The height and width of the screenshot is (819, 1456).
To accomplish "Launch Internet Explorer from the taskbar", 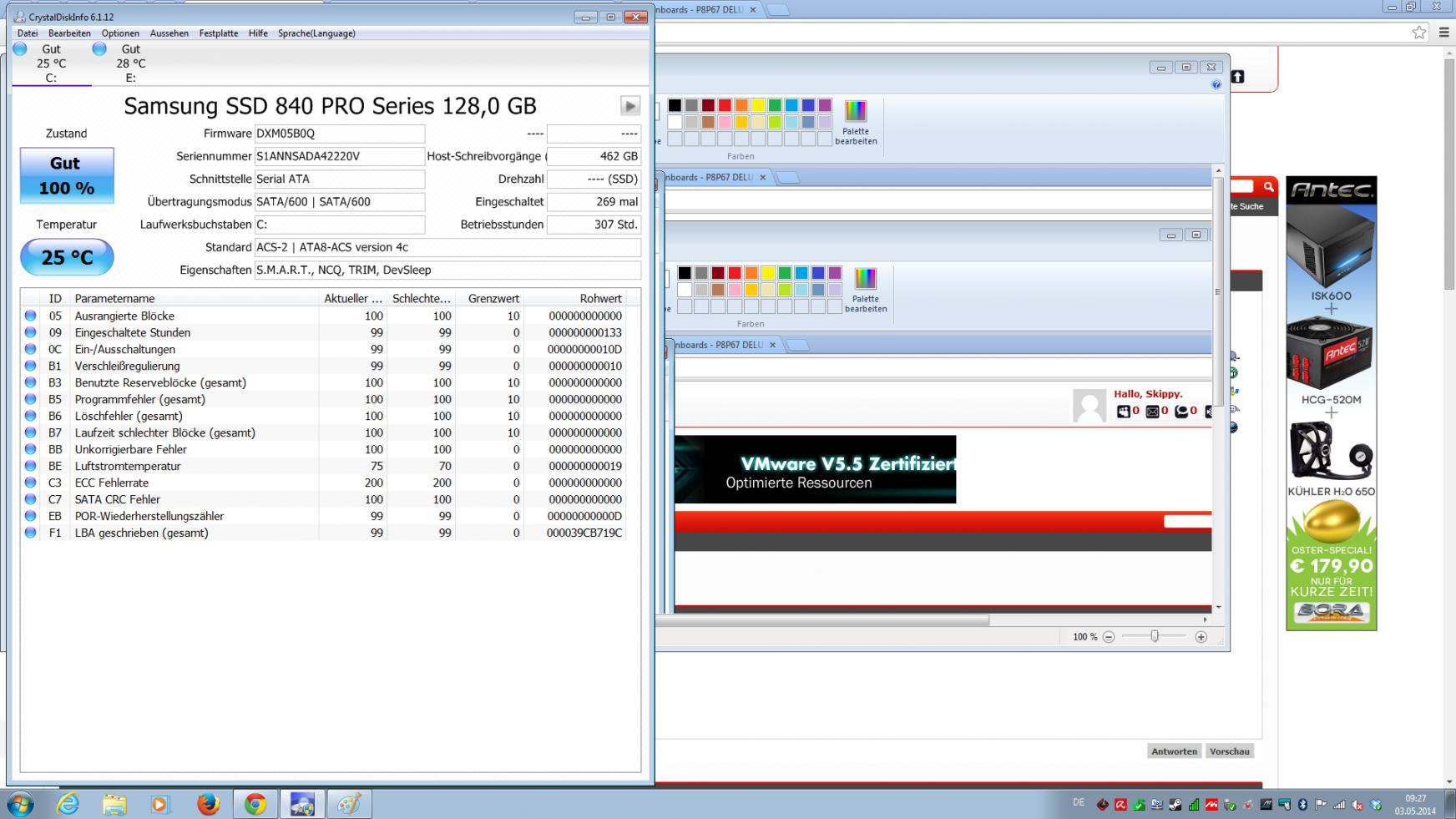I will click(x=68, y=804).
